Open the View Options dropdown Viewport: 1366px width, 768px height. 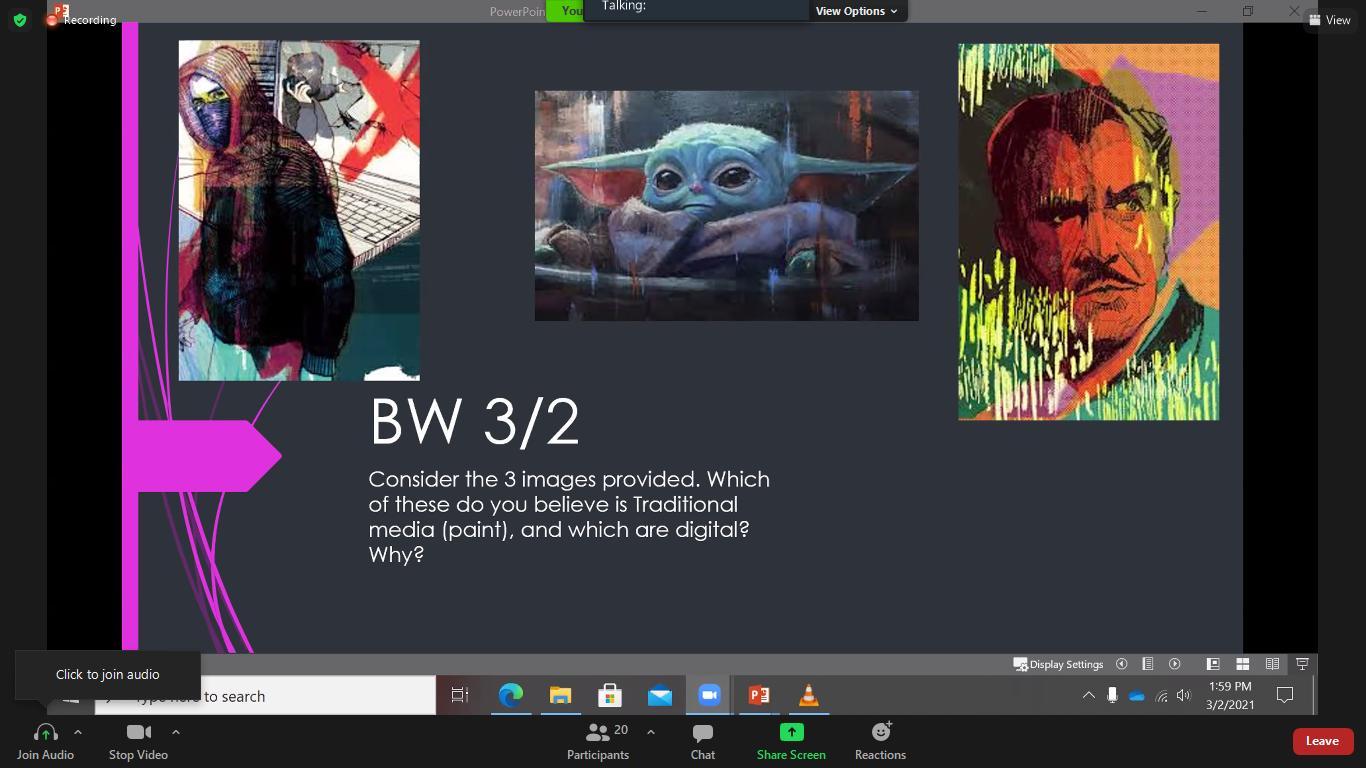coord(856,11)
